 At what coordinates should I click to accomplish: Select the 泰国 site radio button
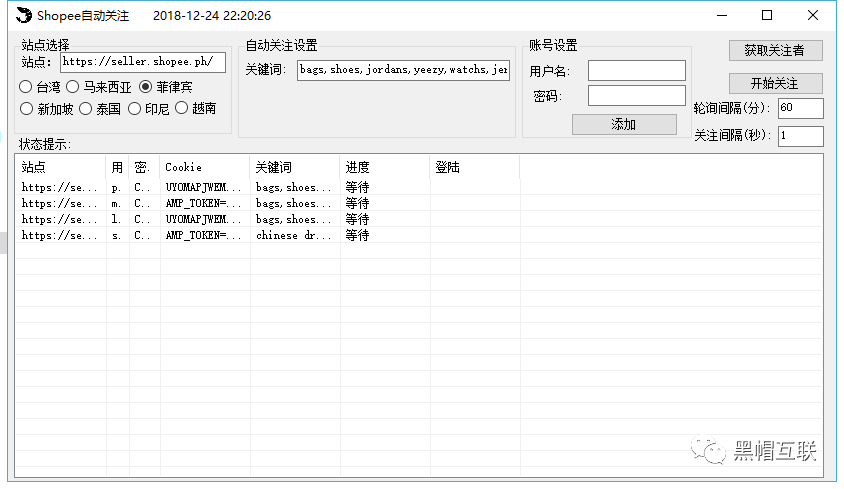[85, 109]
